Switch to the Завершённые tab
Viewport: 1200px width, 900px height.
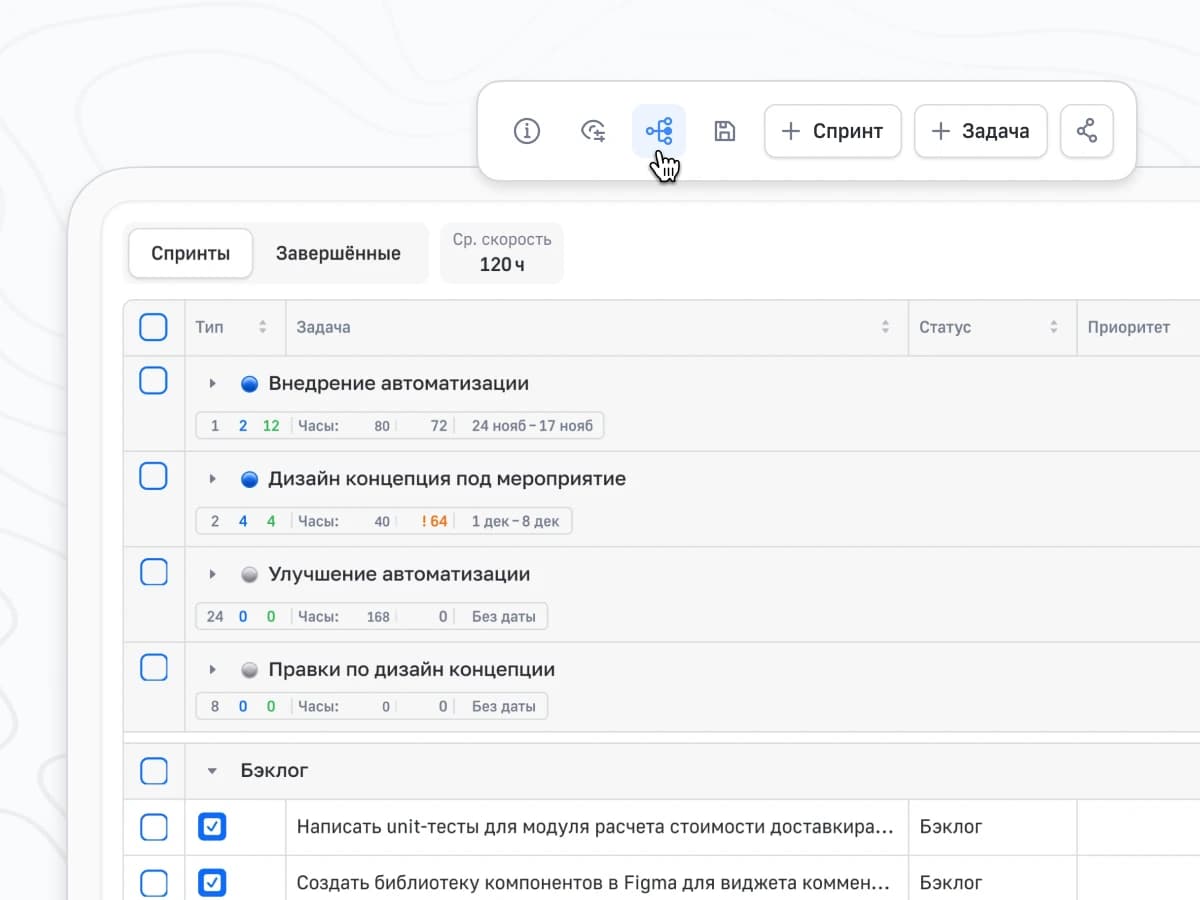(338, 253)
